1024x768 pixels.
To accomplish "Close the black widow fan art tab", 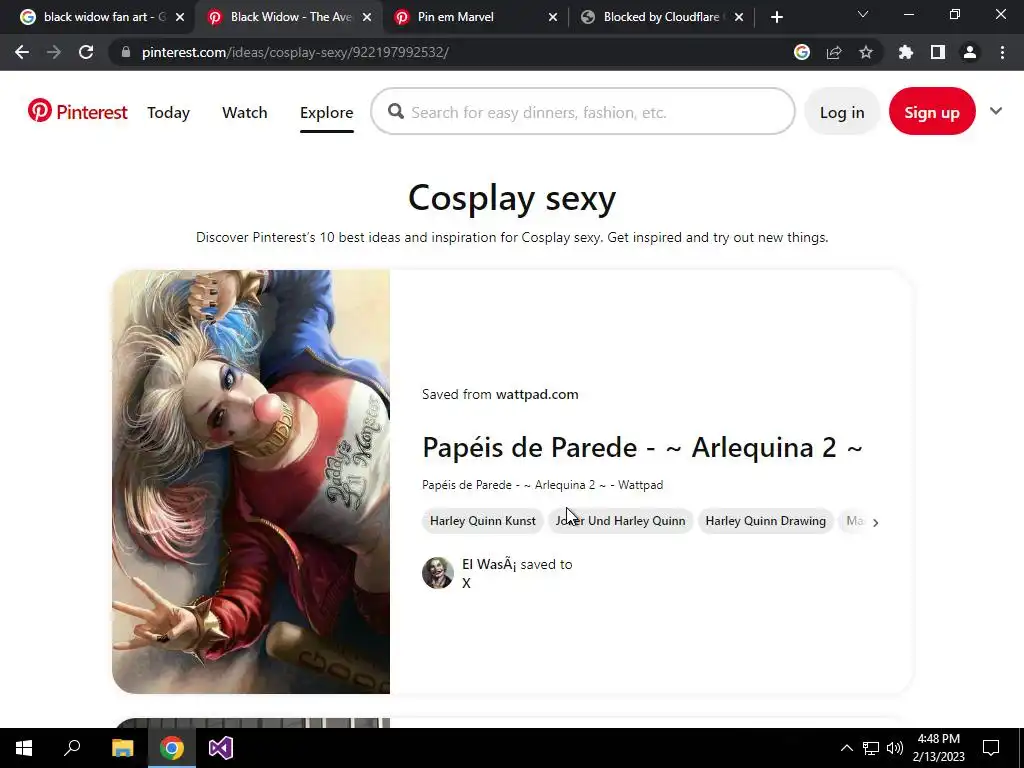I will 180,17.
